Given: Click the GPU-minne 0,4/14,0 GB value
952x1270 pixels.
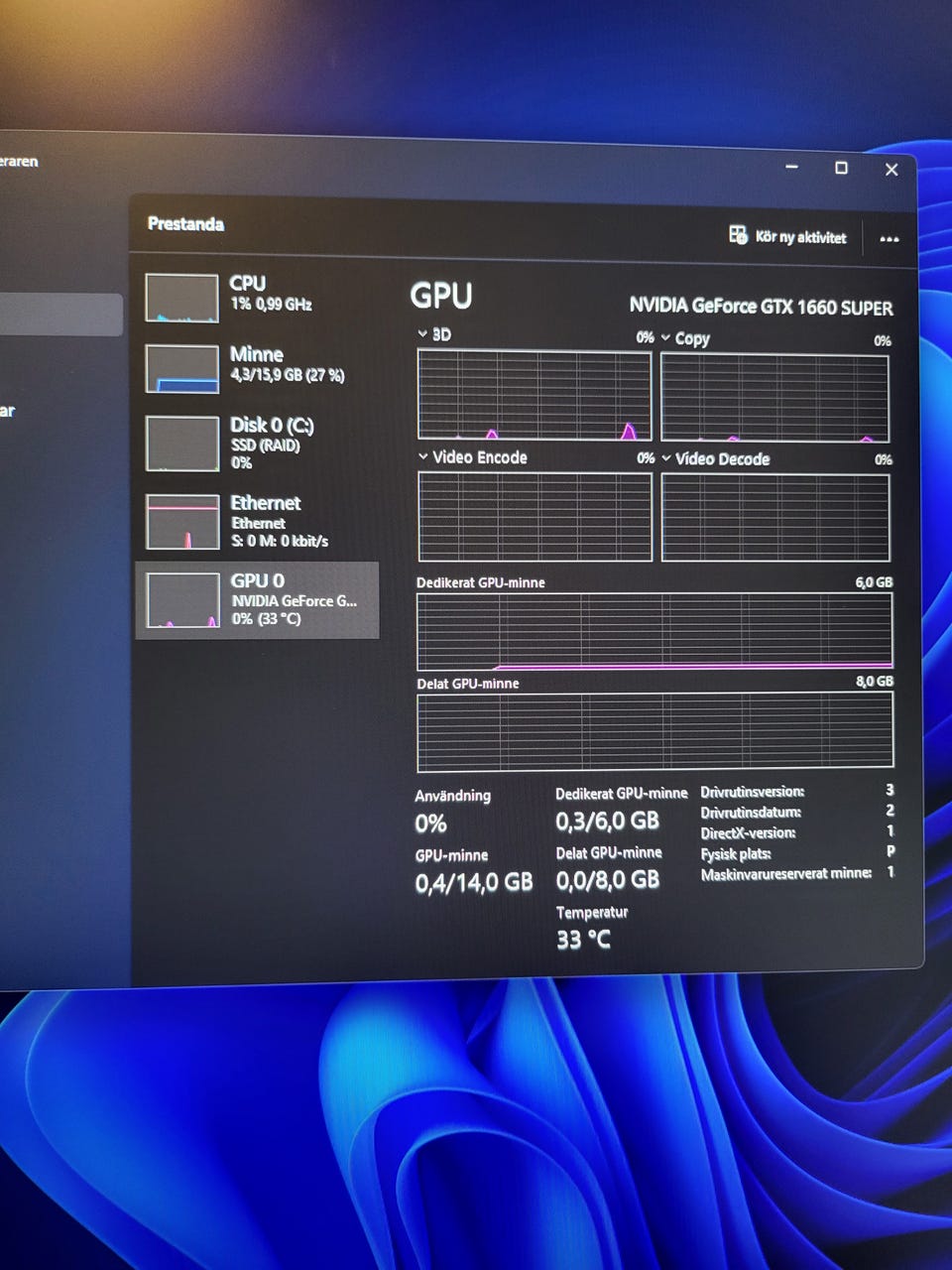Looking at the screenshot, I should pyautogui.click(x=473, y=882).
